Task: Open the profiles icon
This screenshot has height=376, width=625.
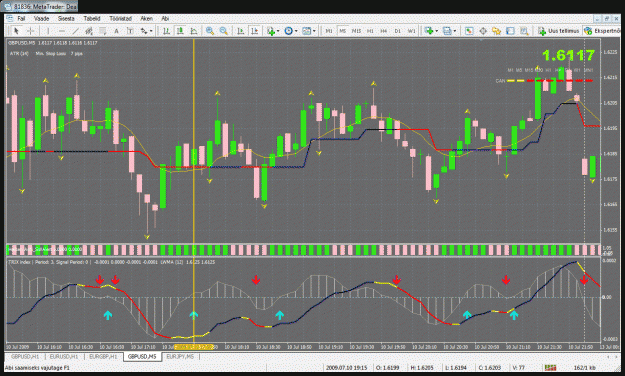Action: (447, 31)
